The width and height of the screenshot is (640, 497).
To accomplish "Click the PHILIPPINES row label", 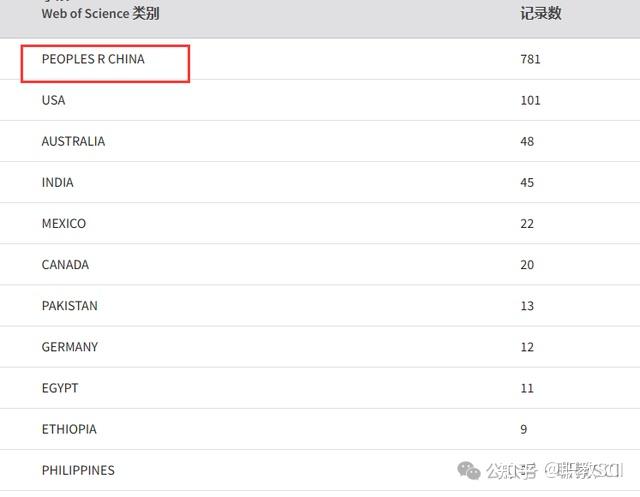I will click(78, 470).
